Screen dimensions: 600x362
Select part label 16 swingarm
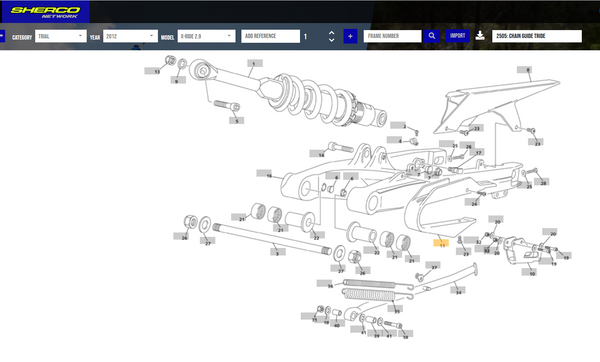pyautogui.click(x=264, y=174)
